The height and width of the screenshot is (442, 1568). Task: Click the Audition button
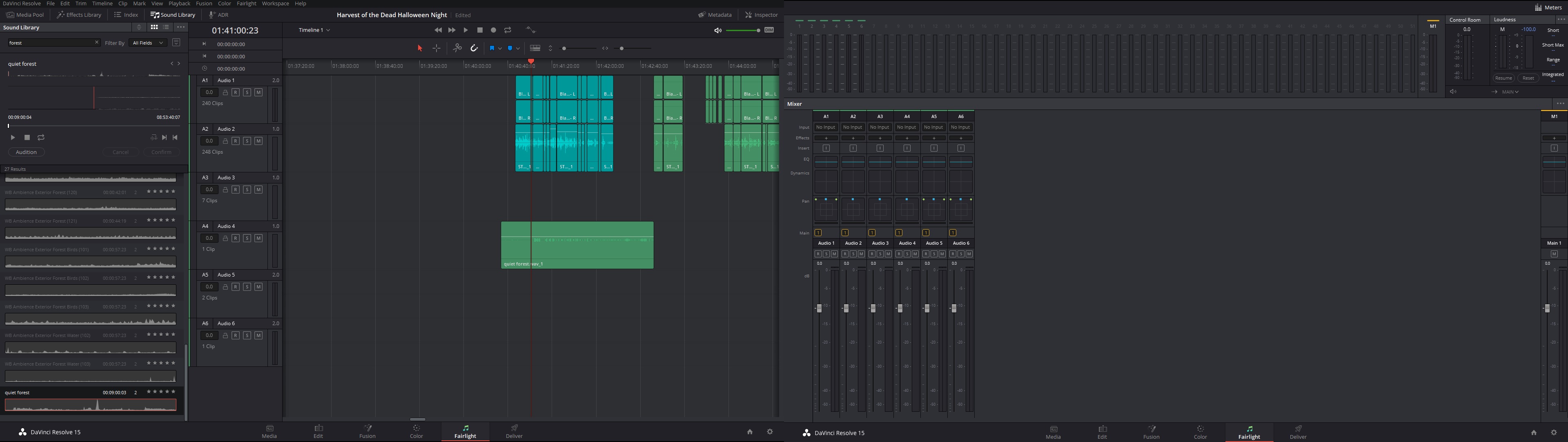[26, 152]
